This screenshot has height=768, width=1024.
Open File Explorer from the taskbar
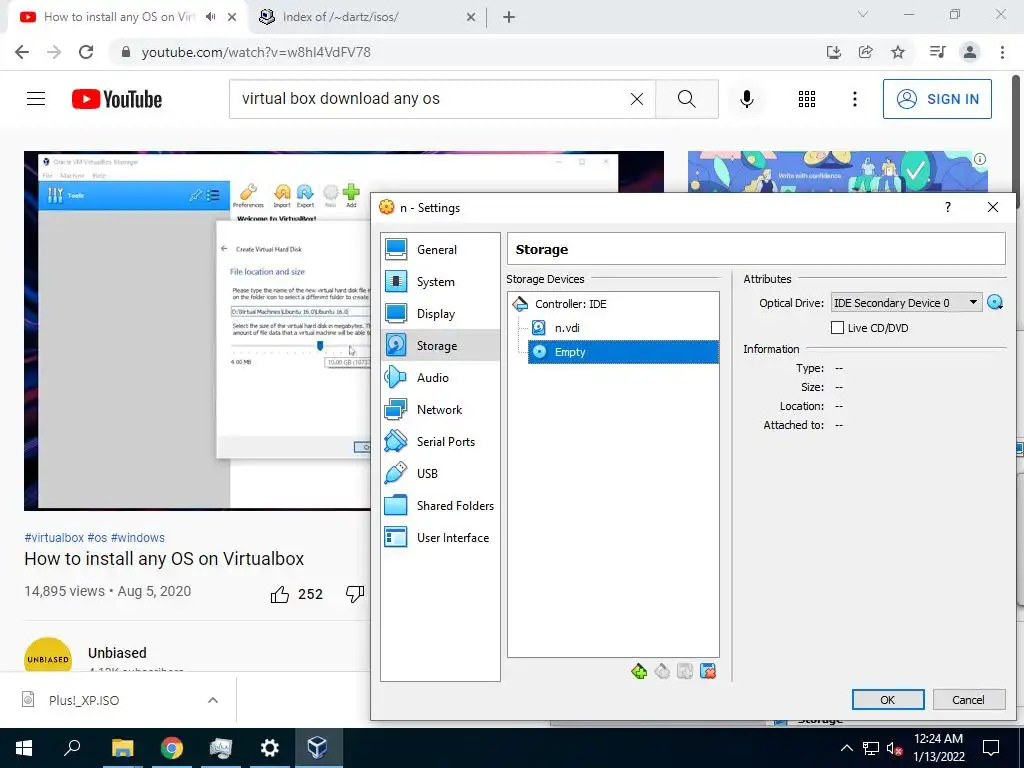tap(122, 748)
